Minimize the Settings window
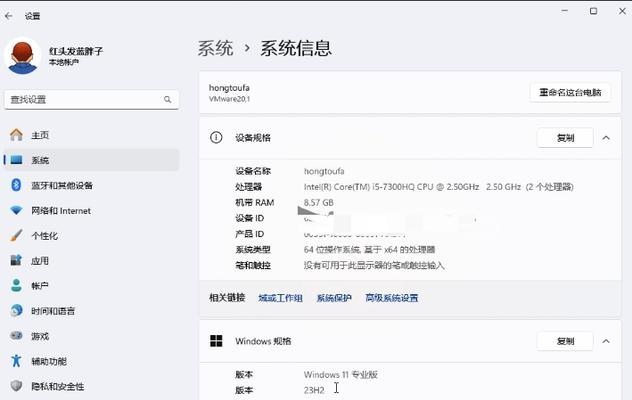Viewport: 632px width, 400px height. (565, 11)
